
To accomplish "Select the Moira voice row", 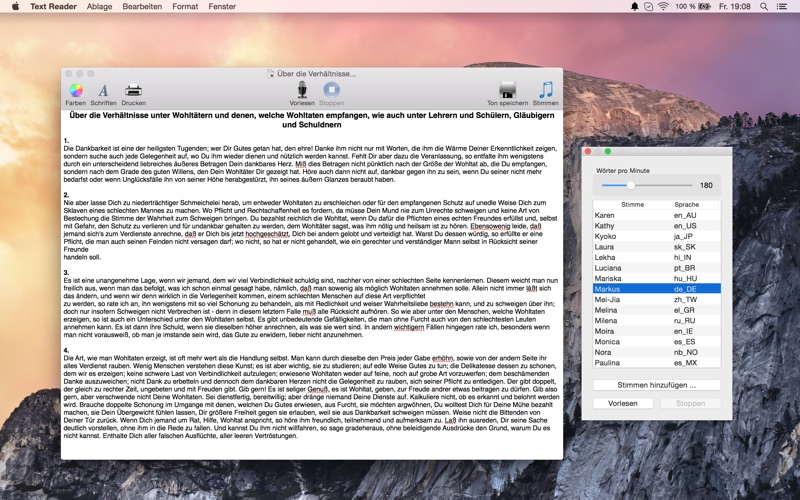I will [657, 331].
